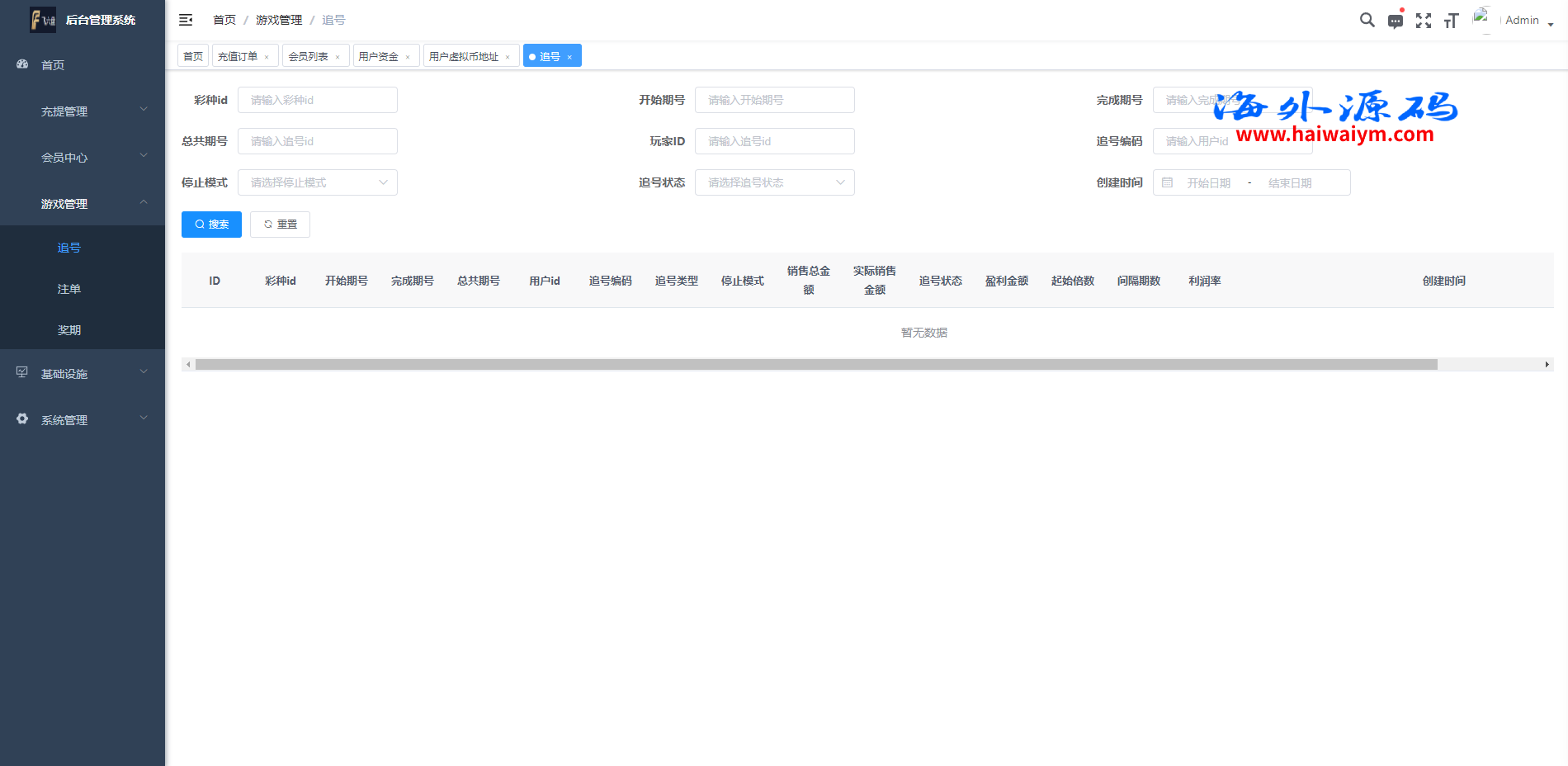The image size is (1568, 766).
Task: Click the 搜索 button
Action: pyautogui.click(x=211, y=225)
